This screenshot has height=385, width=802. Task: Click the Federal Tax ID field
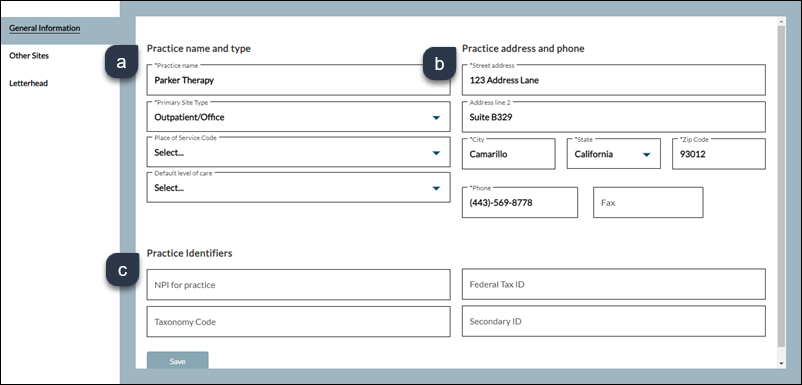(614, 284)
